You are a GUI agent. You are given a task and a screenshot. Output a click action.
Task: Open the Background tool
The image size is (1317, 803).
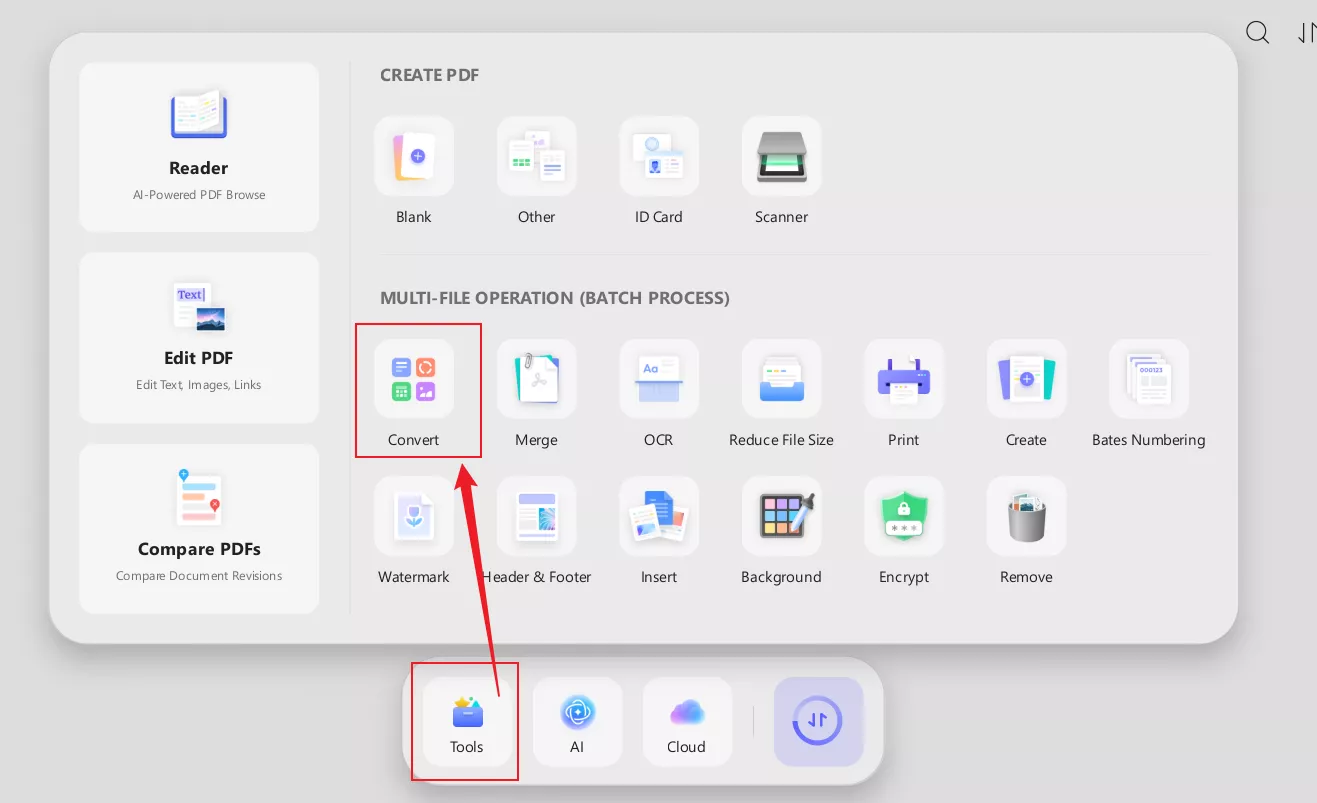[x=781, y=516]
